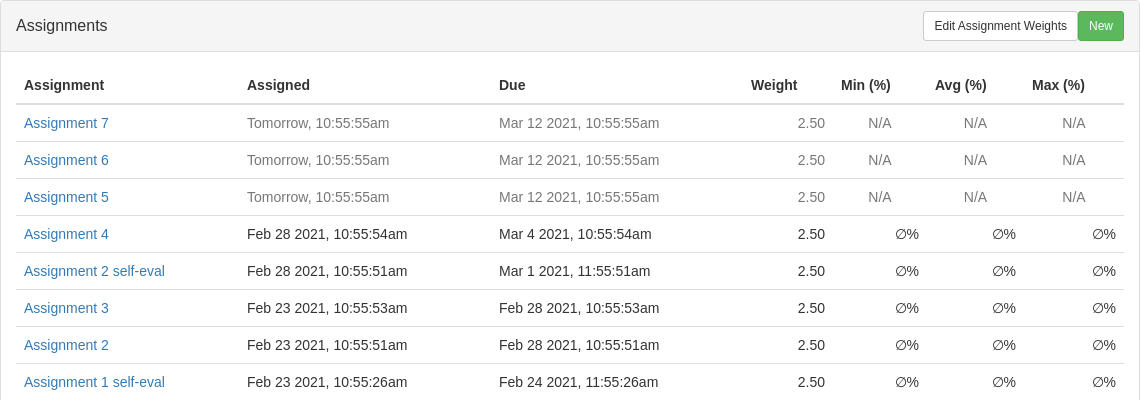1140x400 pixels.
Task: Click the Weight column header
Action: click(x=774, y=85)
